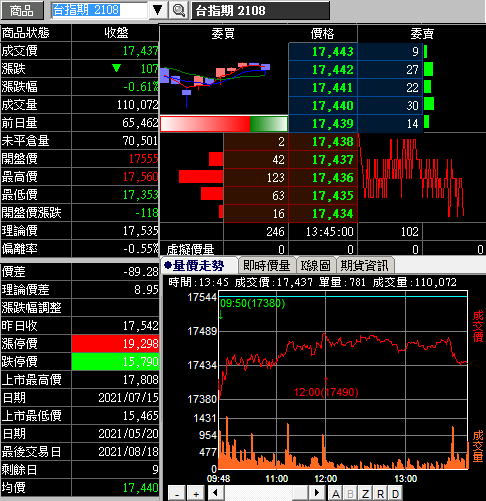Image resolution: width=486 pixels, height=501 pixels.
Task: Click the Z button in chart toolbar
Action: (365, 493)
